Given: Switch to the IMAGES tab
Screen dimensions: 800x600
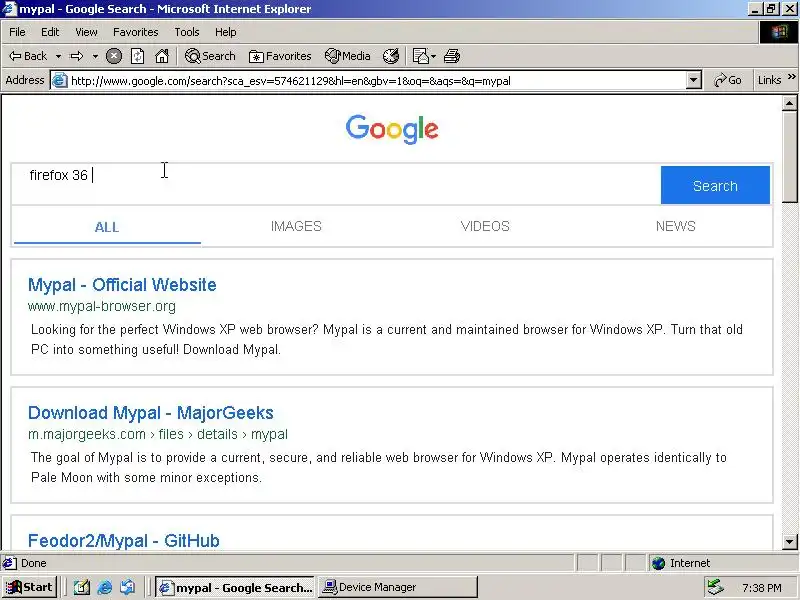Looking at the screenshot, I should [296, 227].
